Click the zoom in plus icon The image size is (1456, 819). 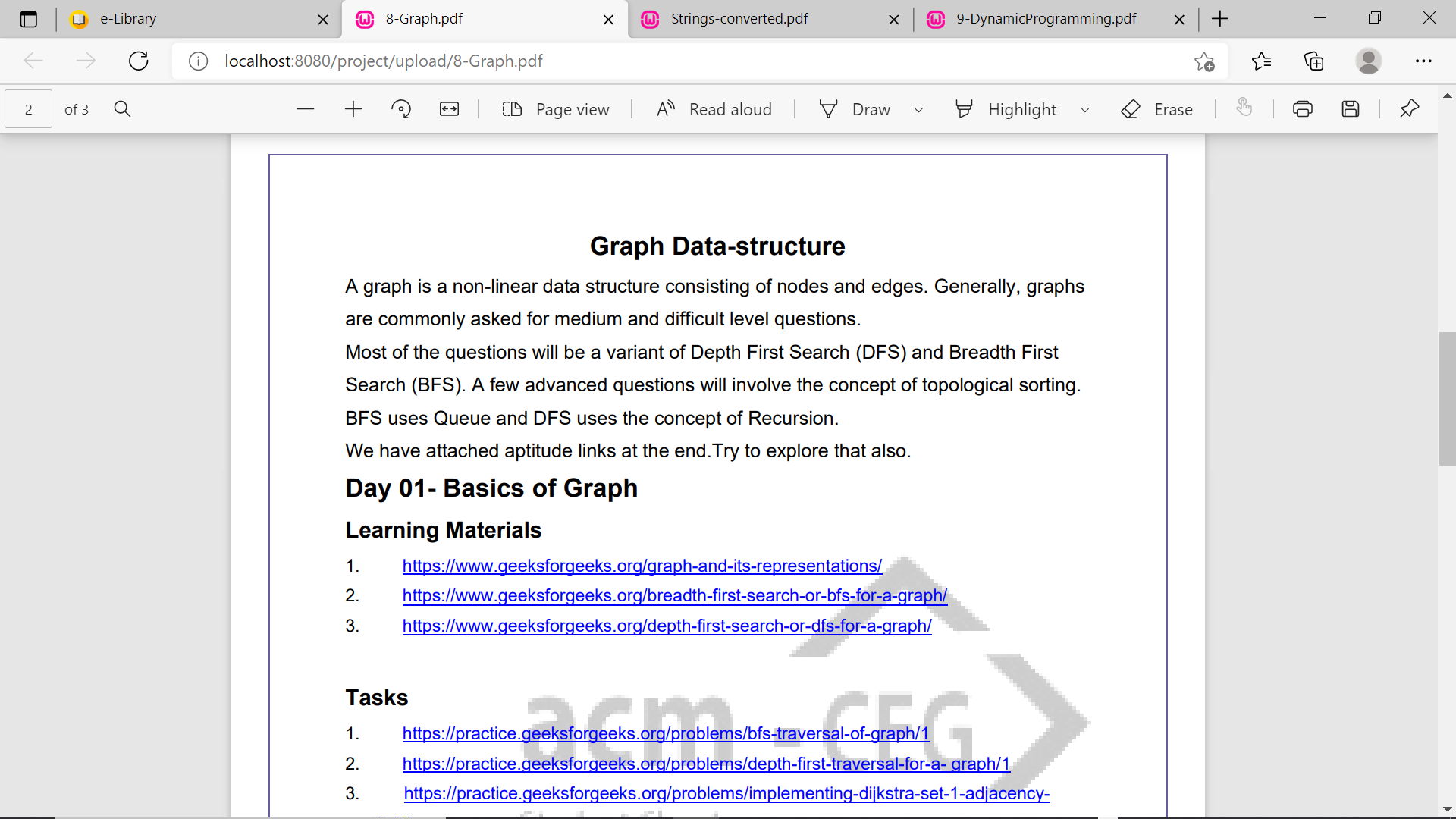coord(353,109)
